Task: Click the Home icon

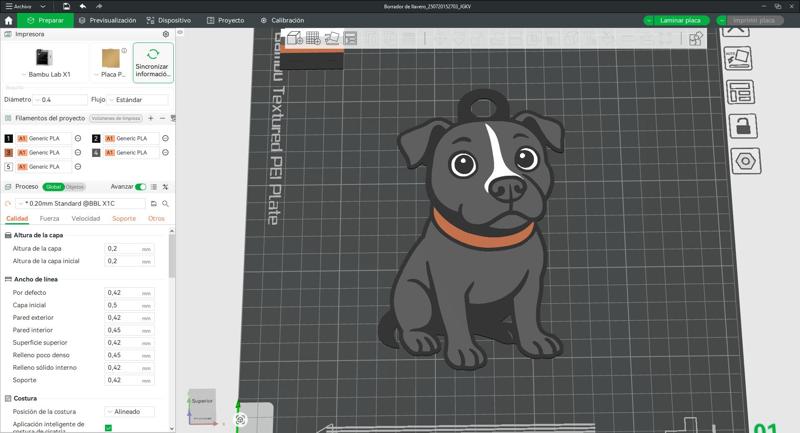Action: click(8, 20)
